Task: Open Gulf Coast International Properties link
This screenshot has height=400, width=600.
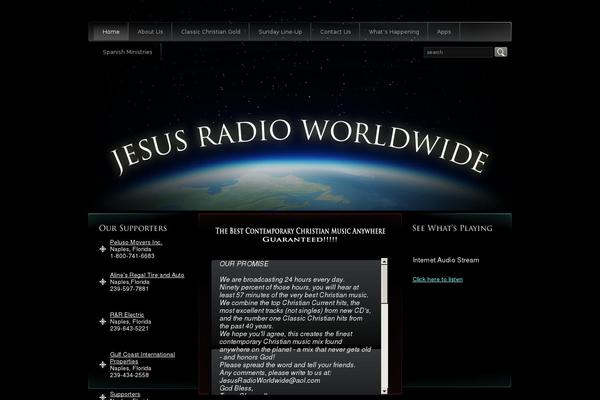Action: point(142,358)
